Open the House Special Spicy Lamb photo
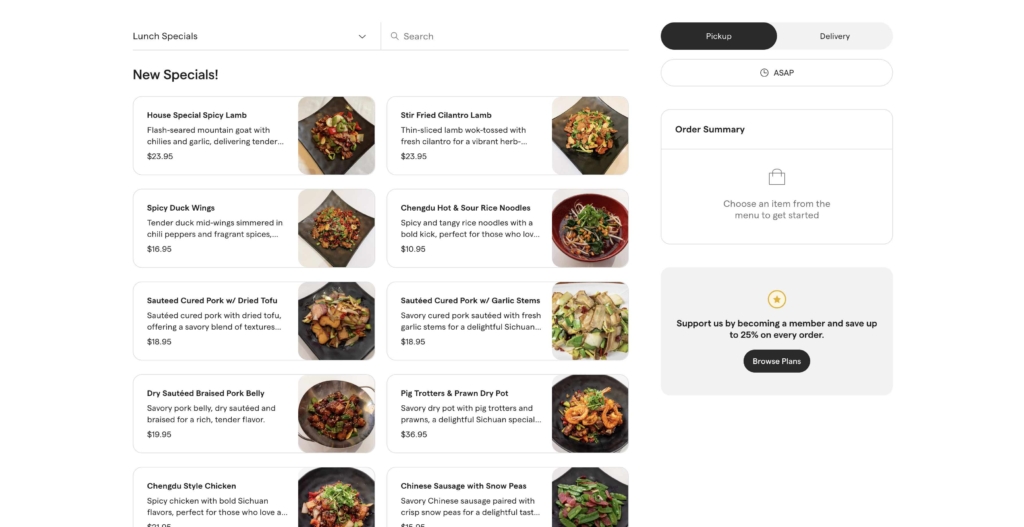 [336, 135]
